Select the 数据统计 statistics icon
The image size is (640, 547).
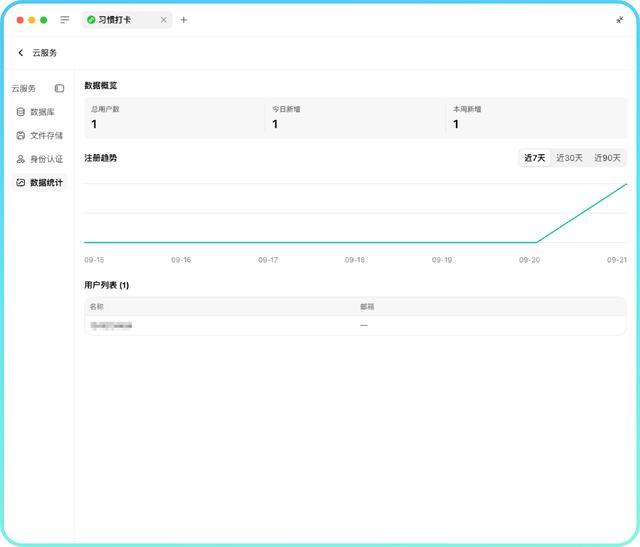[x=21, y=182]
